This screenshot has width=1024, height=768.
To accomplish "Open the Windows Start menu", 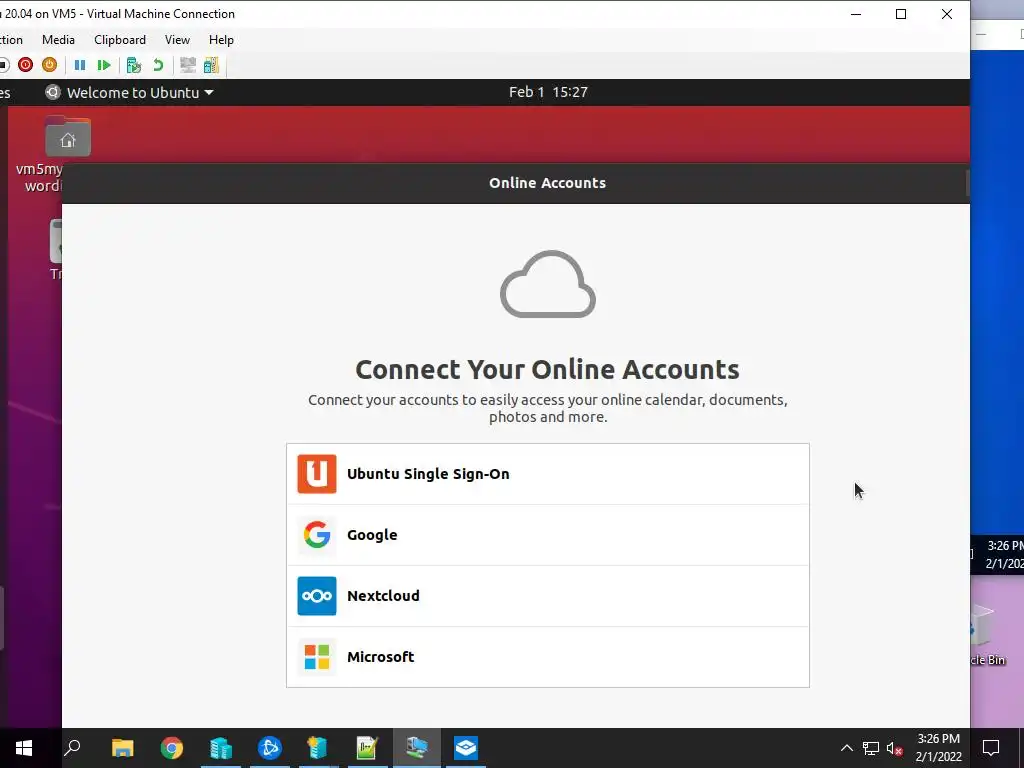I will click(24, 748).
